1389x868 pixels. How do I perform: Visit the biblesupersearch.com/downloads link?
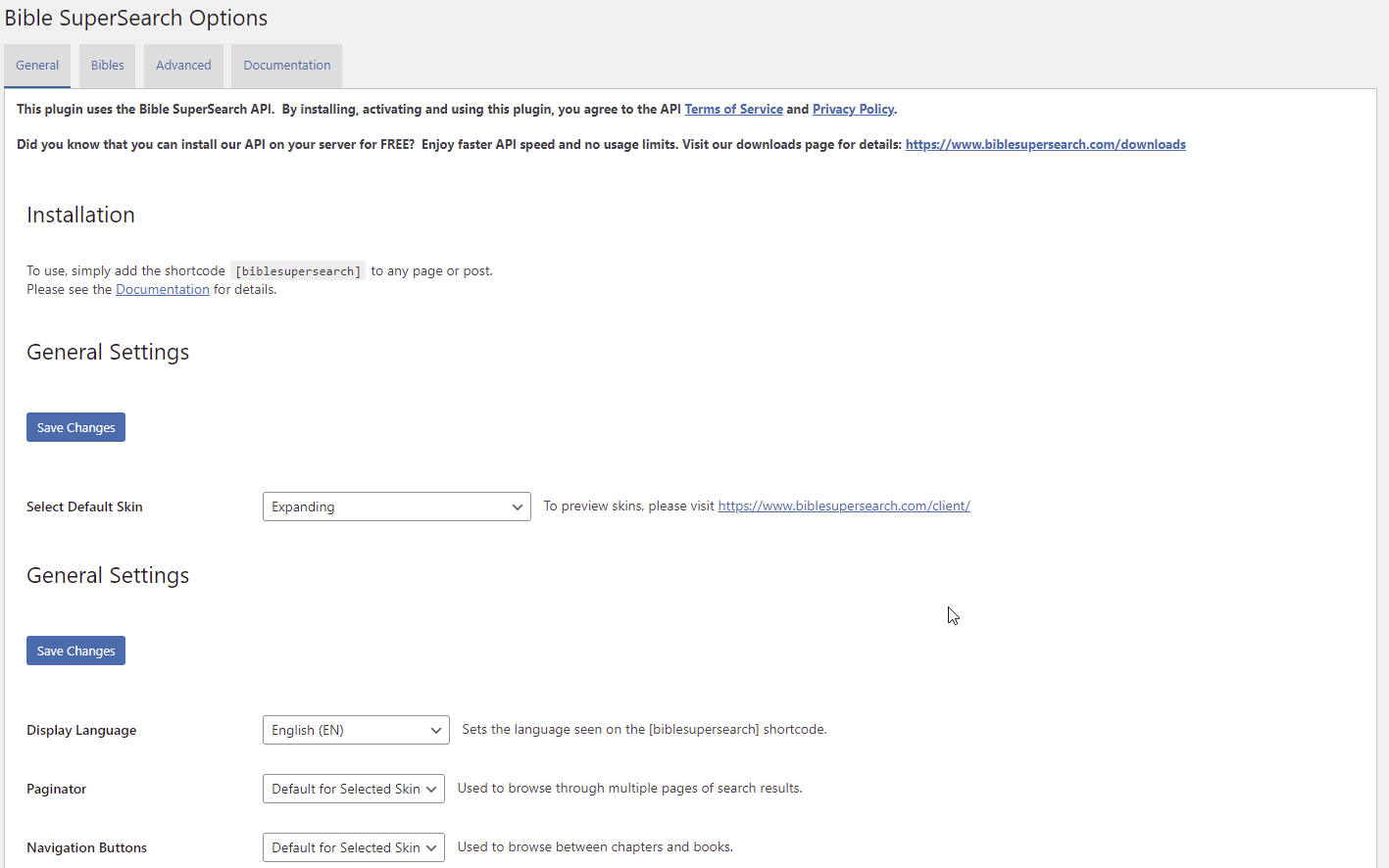1045,144
